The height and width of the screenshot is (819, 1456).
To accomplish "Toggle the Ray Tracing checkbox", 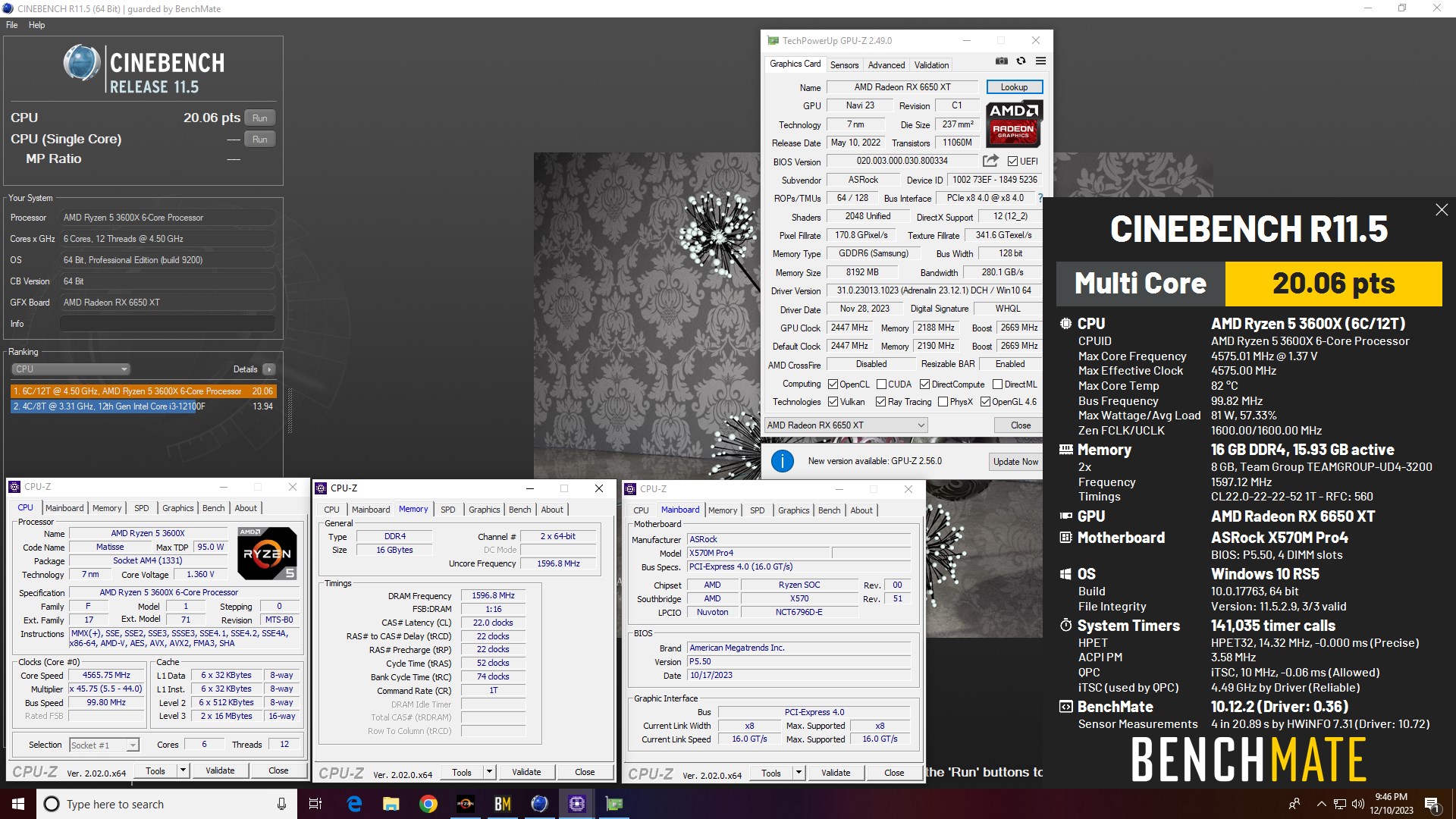I will coord(880,402).
